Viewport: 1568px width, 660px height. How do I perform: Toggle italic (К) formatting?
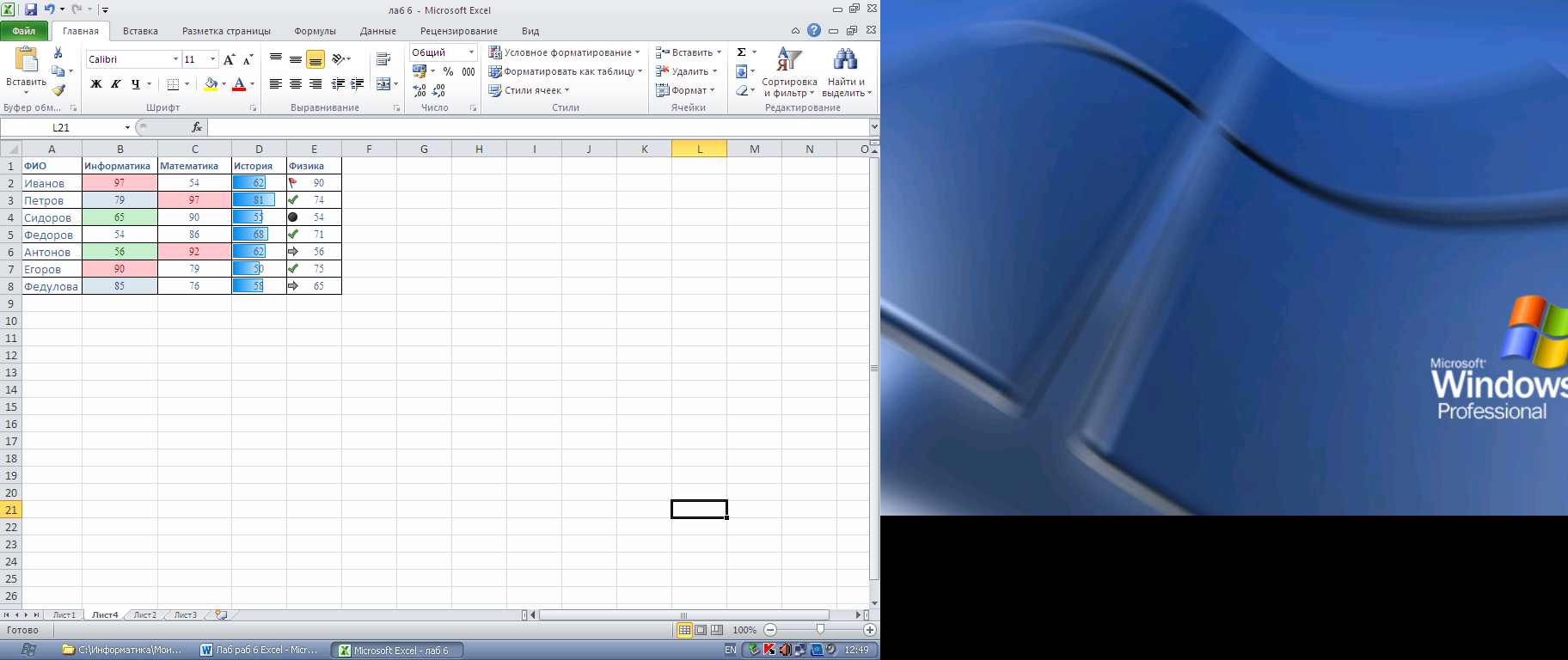coord(116,84)
